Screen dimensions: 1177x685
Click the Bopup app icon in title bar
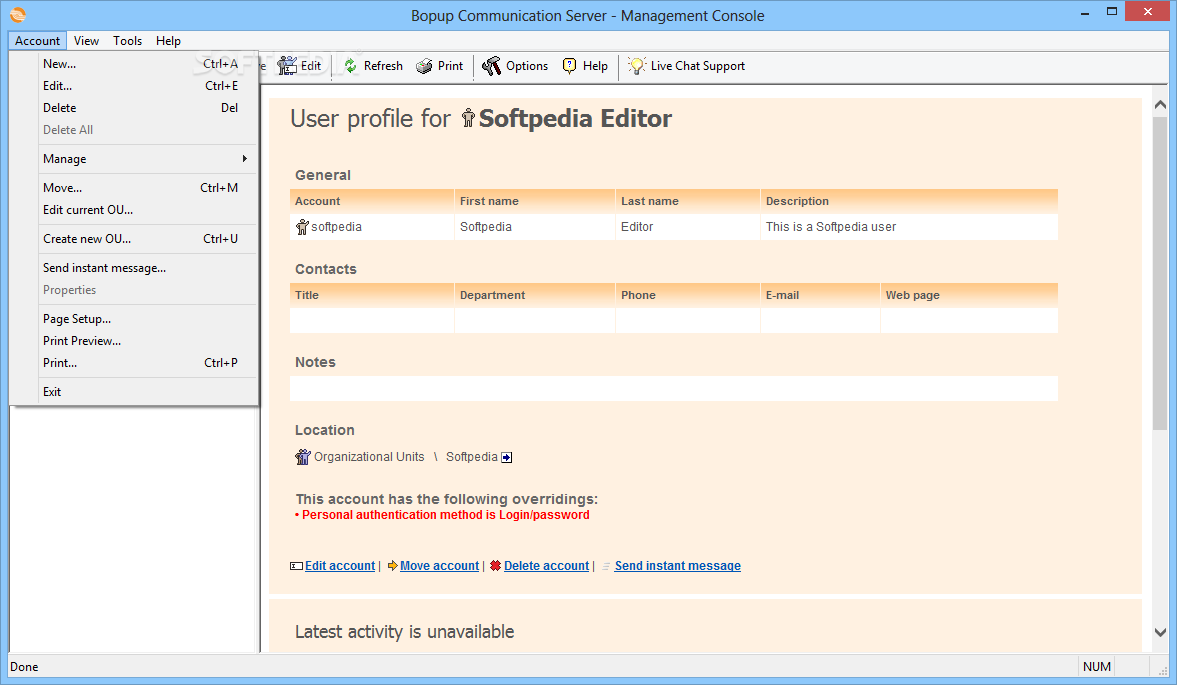18,14
